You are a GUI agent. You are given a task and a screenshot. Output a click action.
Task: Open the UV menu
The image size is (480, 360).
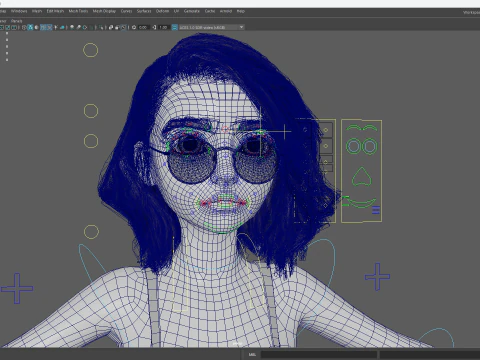tap(176, 11)
